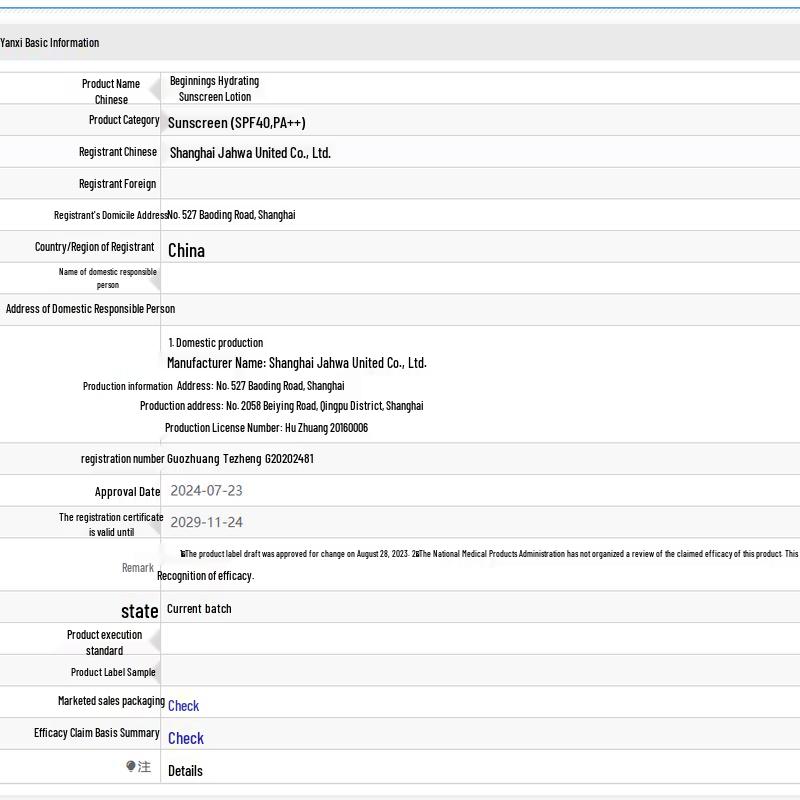This screenshot has width=800, height=800.
Task: Open the Details link beside the note icon
Action: point(185,771)
